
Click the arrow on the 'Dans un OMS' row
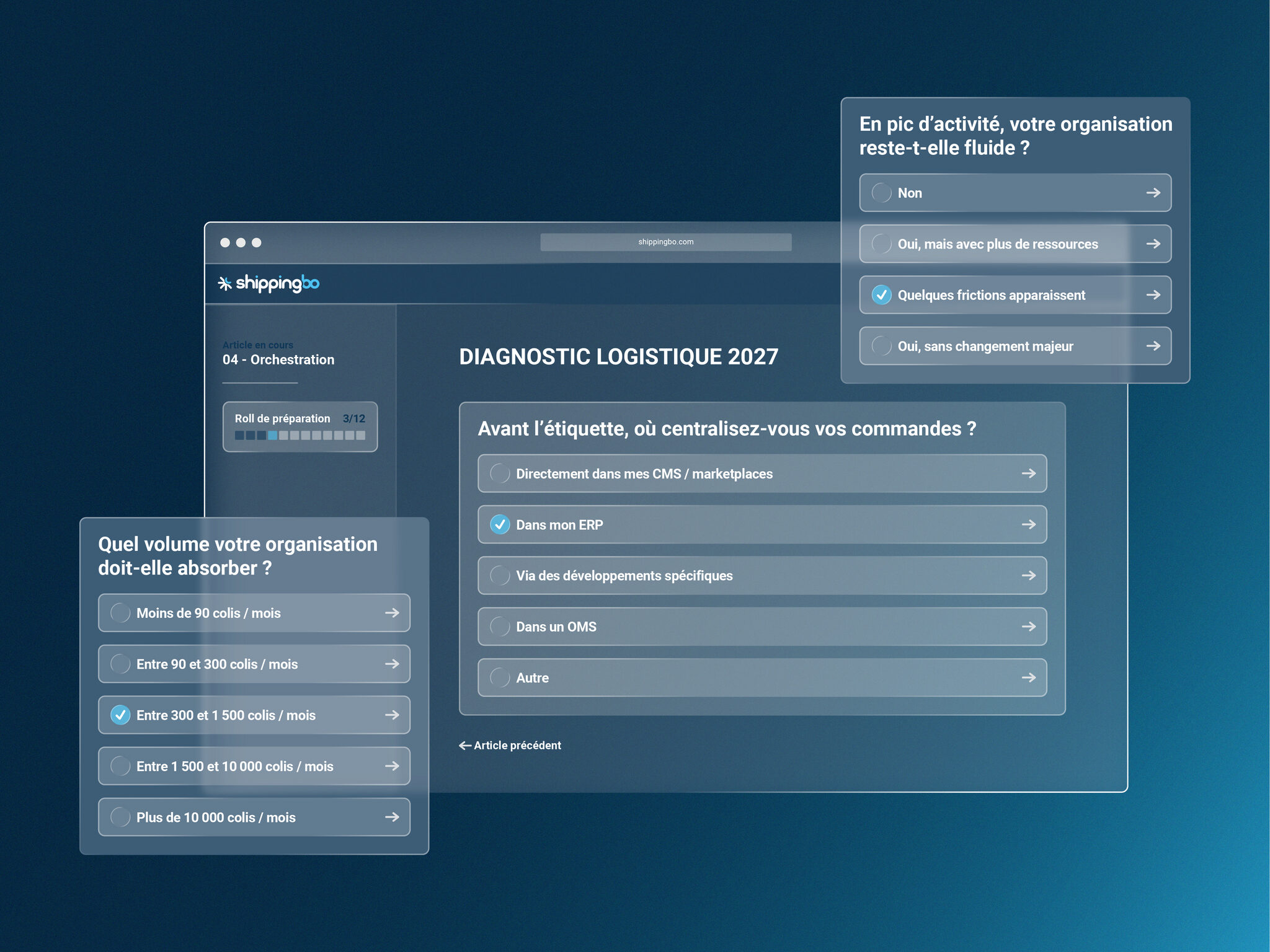coord(1028,627)
